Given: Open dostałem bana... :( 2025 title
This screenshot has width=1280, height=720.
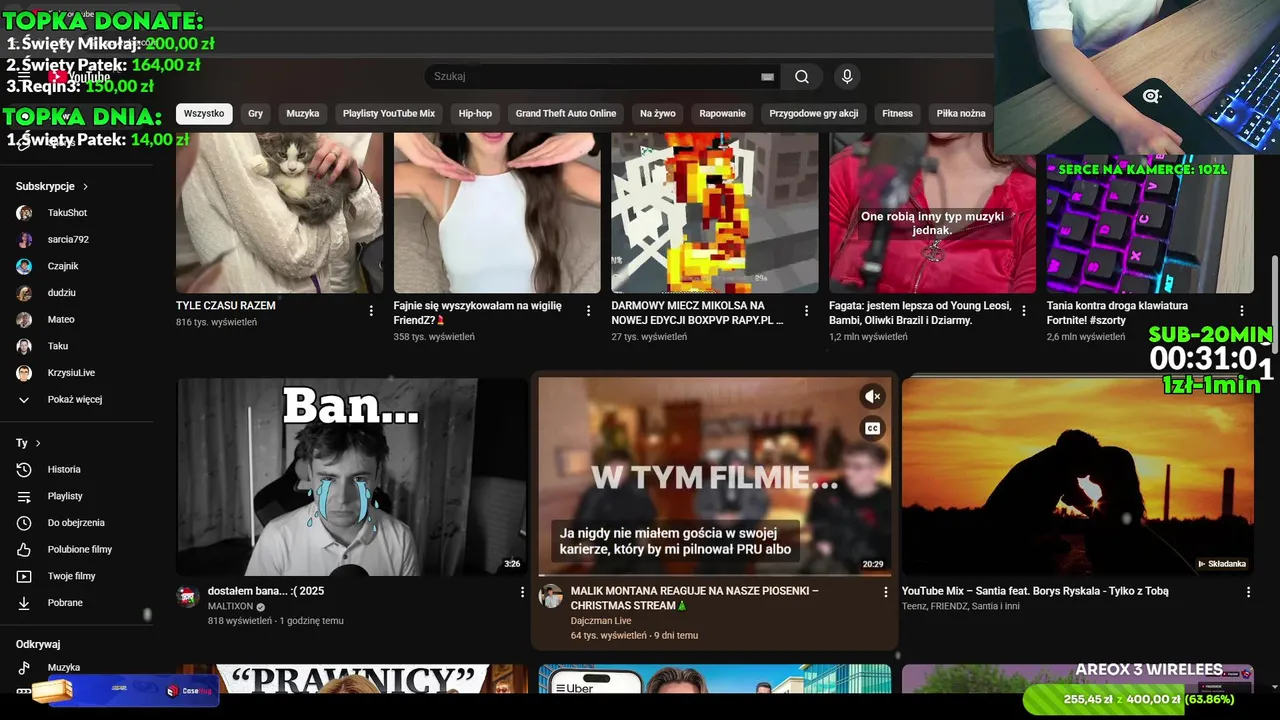Looking at the screenshot, I should point(266,591).
